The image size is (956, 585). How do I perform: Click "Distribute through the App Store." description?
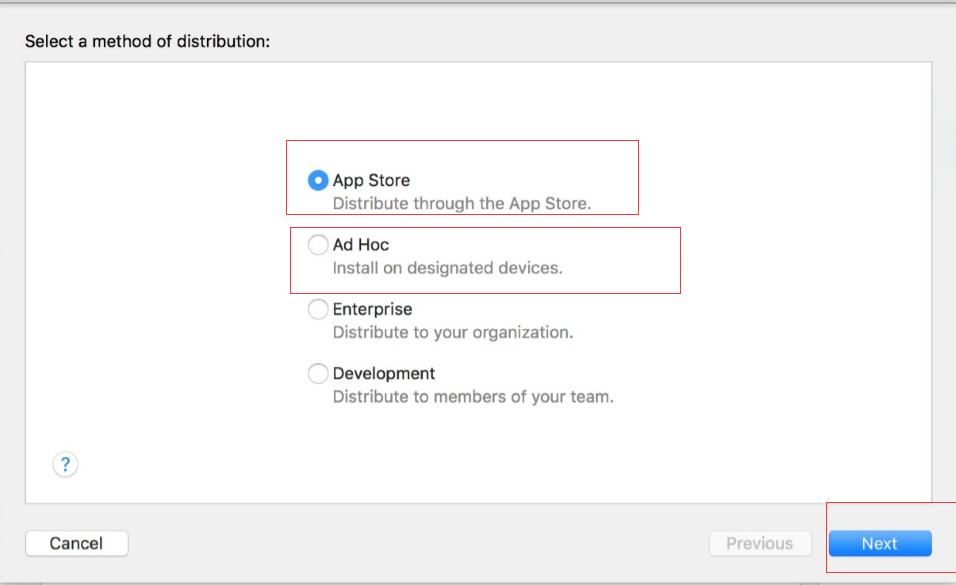[x=462, y=204]
